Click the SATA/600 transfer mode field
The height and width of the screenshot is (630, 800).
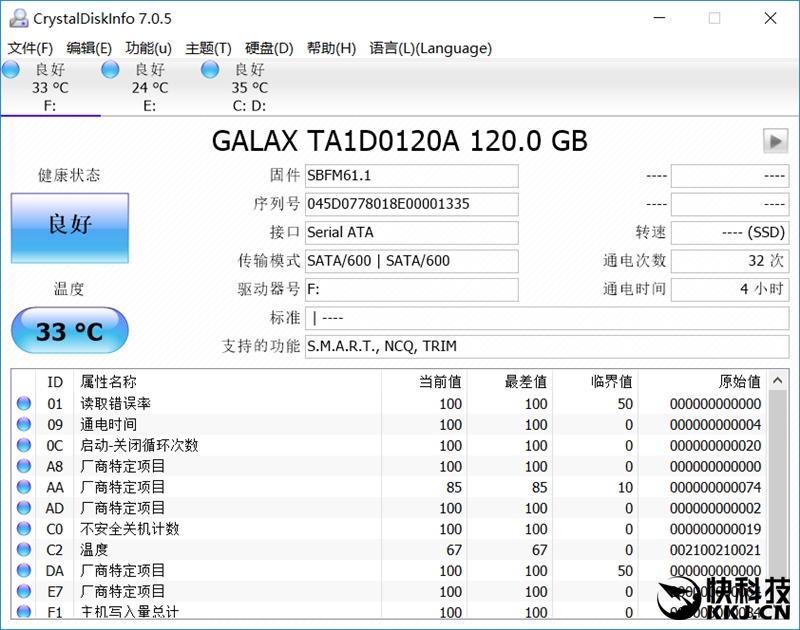412,261
